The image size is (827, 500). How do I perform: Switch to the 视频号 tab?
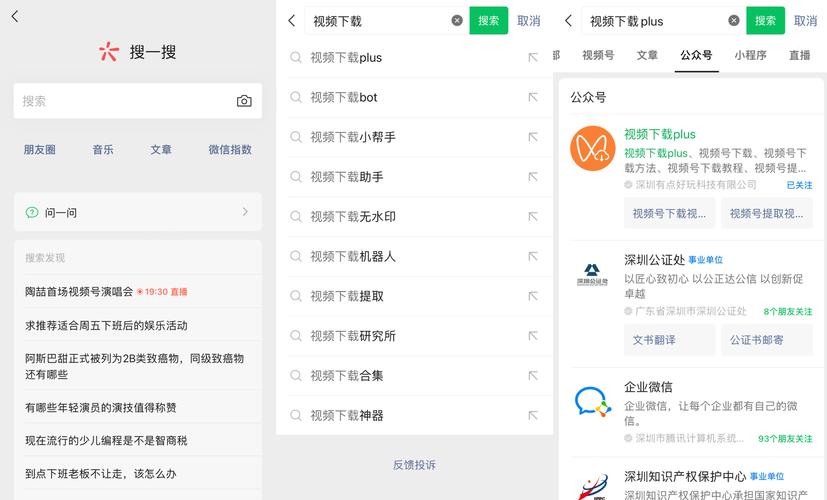[x=598, y=55]
